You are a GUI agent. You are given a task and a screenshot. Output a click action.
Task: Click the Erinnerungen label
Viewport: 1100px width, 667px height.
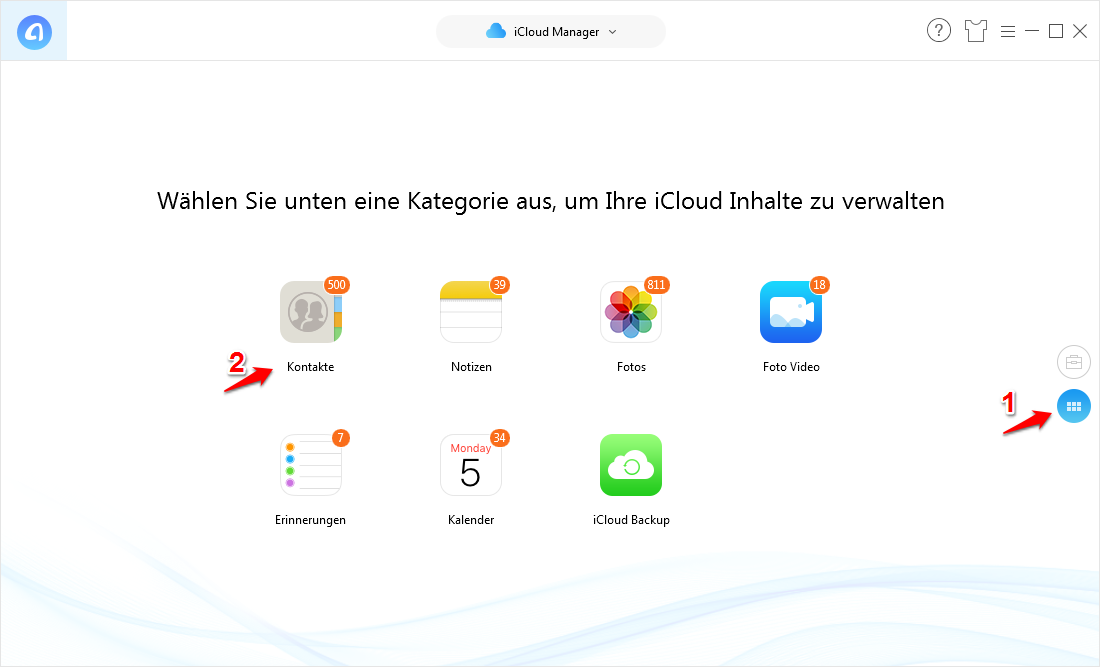click(310, 520)
